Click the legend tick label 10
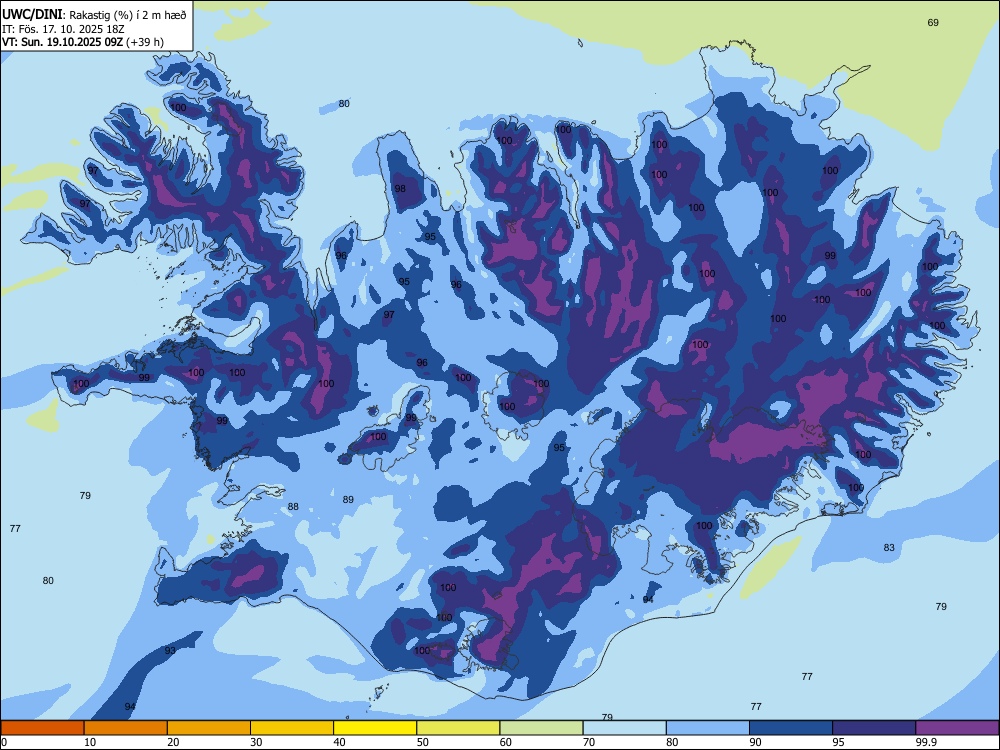The image size is (1000, 750). click(90, 742)
